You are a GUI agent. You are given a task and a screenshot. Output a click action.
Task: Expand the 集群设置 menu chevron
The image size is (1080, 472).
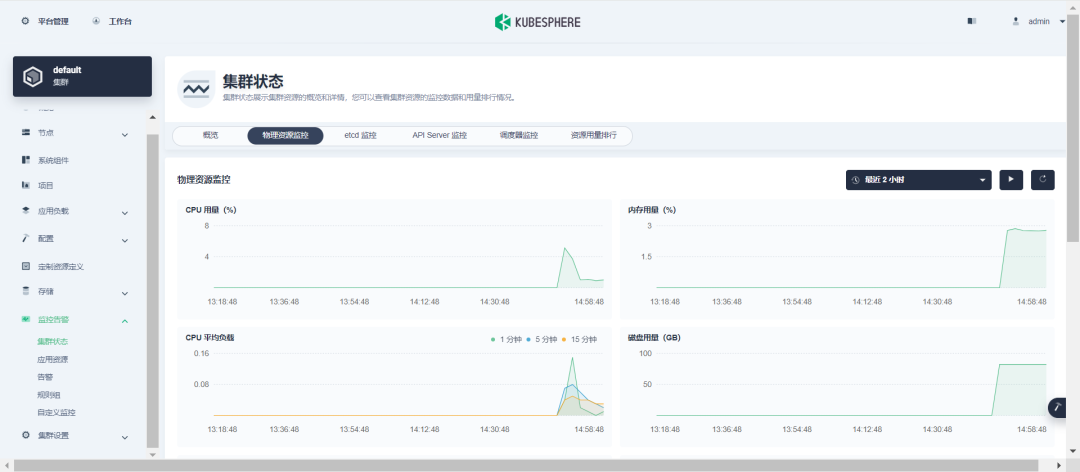(125, 438)
